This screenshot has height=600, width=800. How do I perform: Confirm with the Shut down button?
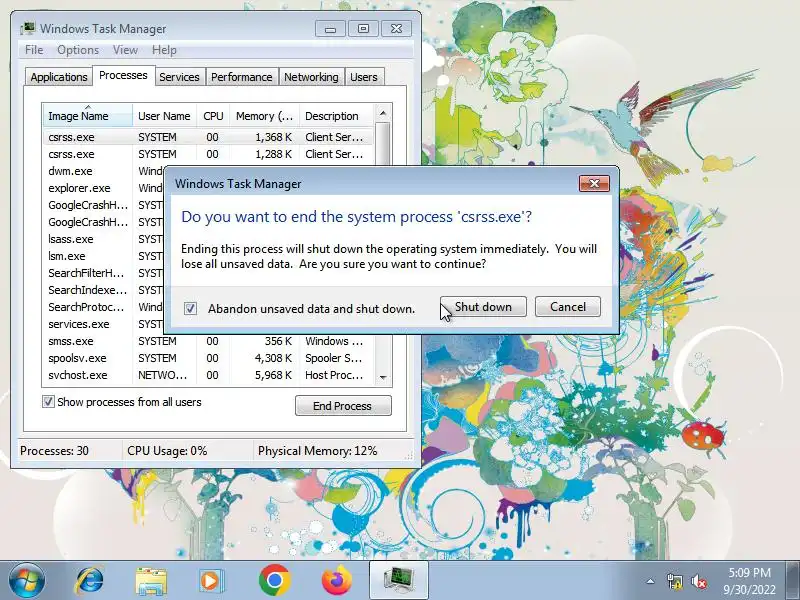point(483,307)
